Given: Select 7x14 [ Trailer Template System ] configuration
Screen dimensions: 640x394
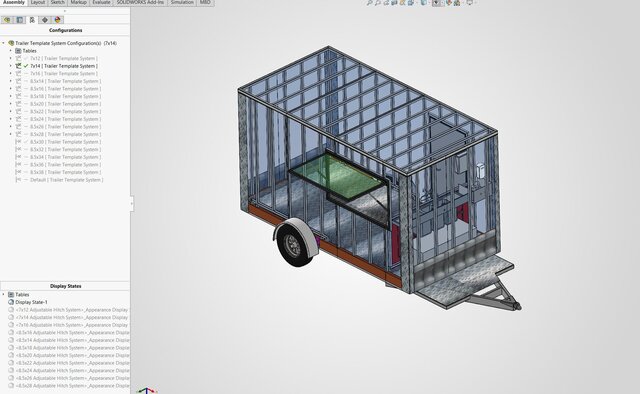Looking at the screenshot, I should pos(64,66).
